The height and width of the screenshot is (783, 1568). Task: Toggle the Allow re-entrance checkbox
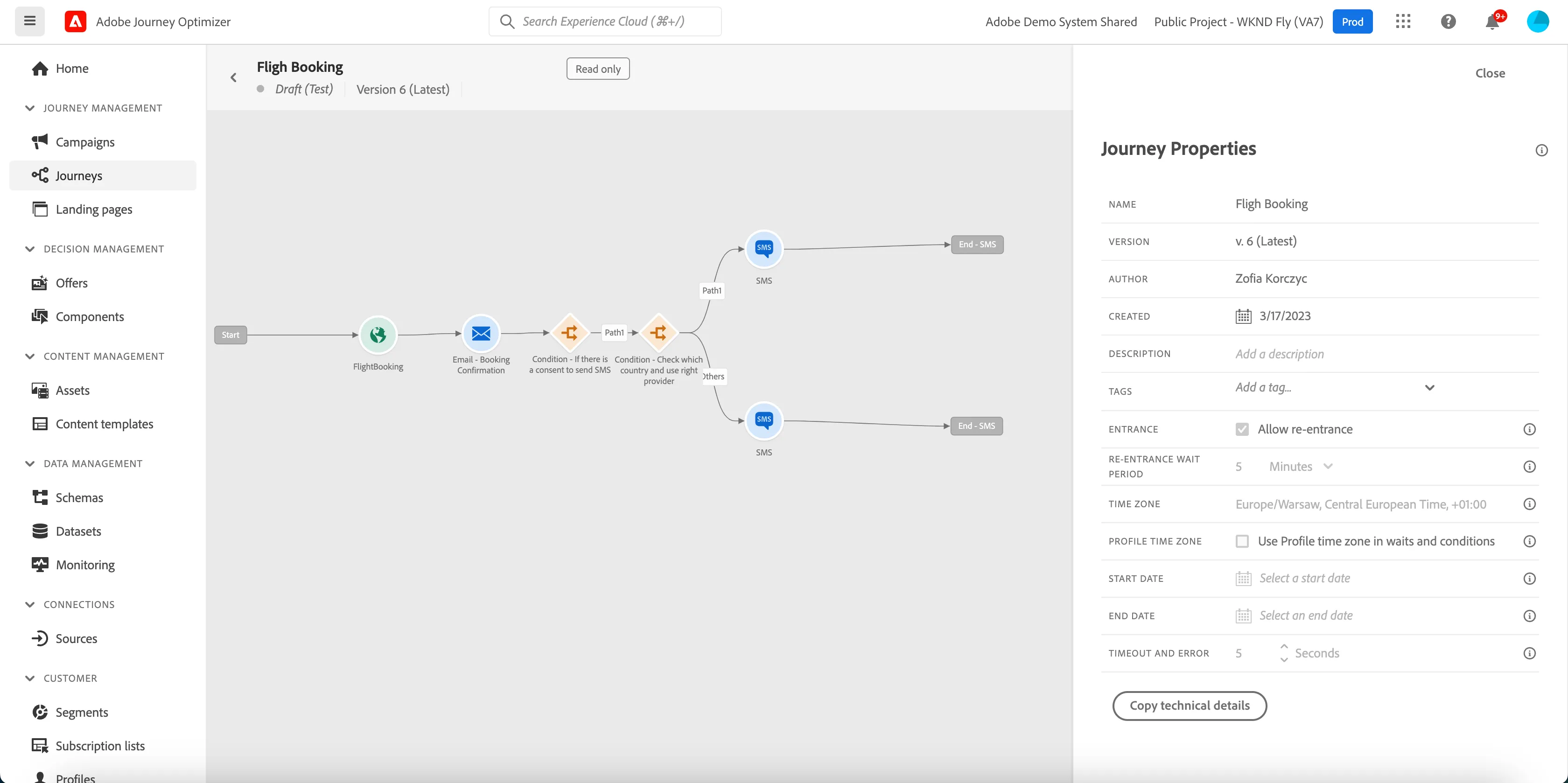pyautogui.click(x=1242, y=429)
